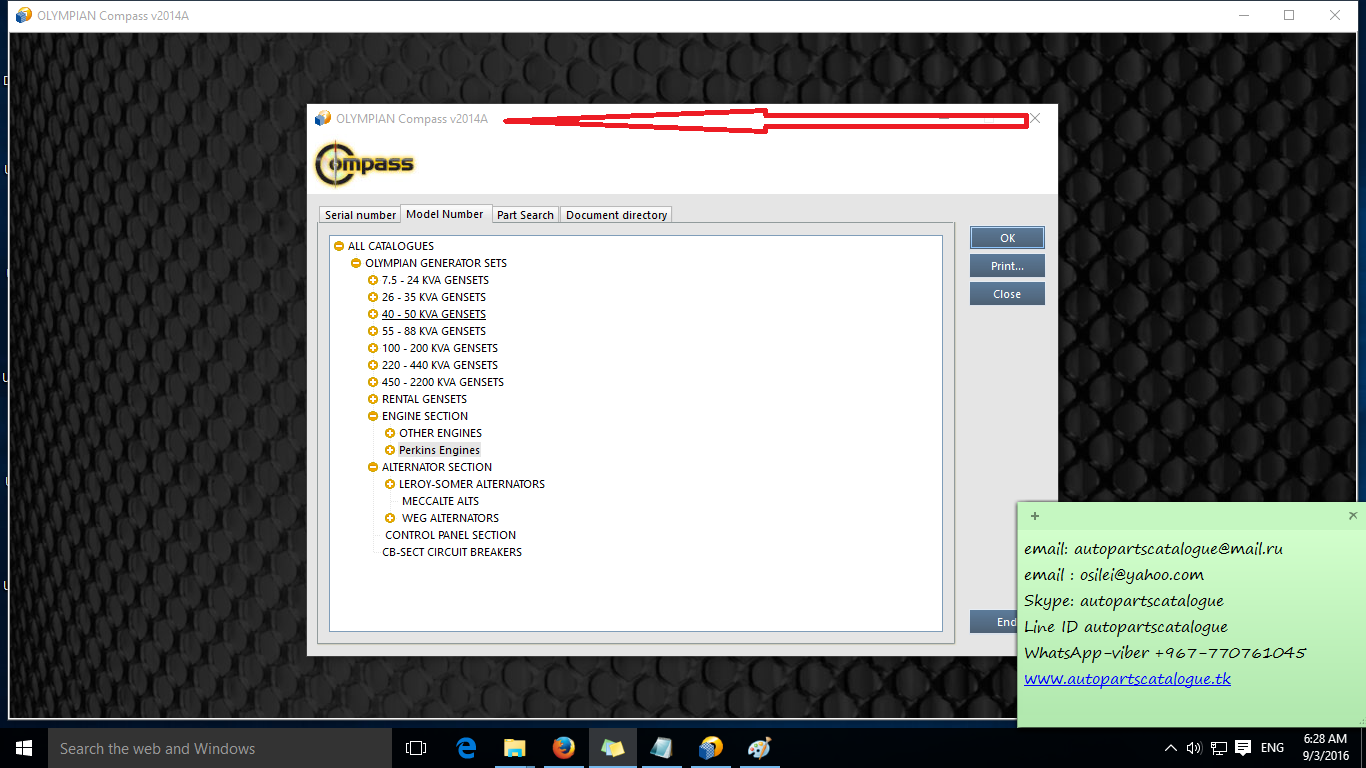This screenshot has height=768, width=1366.
Task: Expand the OTHER ENGINES node
Action: tap(390, 433)
